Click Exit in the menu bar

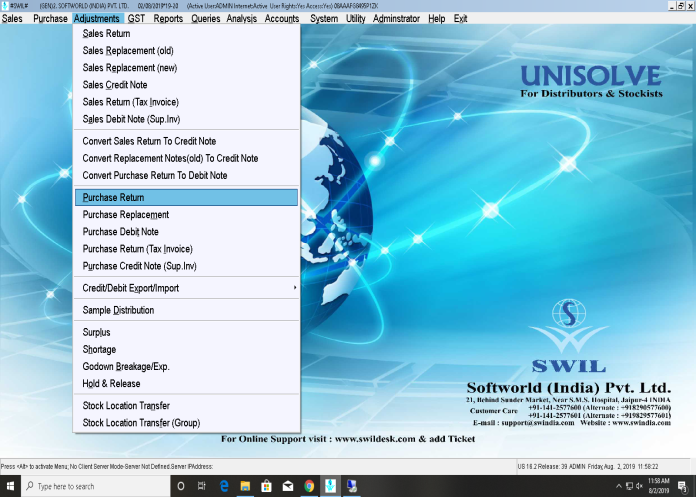click(x=460, y=19)
